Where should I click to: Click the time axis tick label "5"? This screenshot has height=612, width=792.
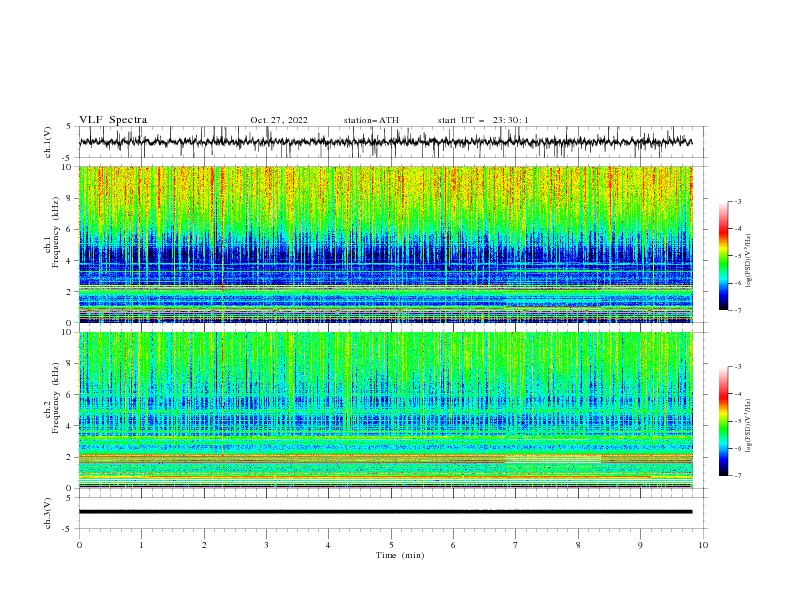pos(391,545)
